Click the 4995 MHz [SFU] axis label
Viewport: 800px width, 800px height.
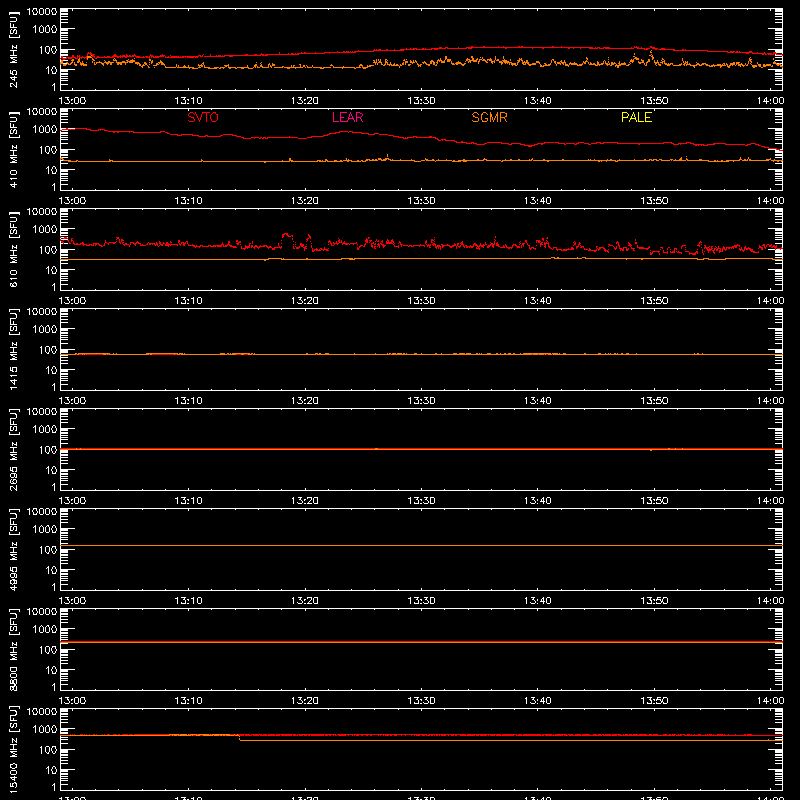coord(13,549)
